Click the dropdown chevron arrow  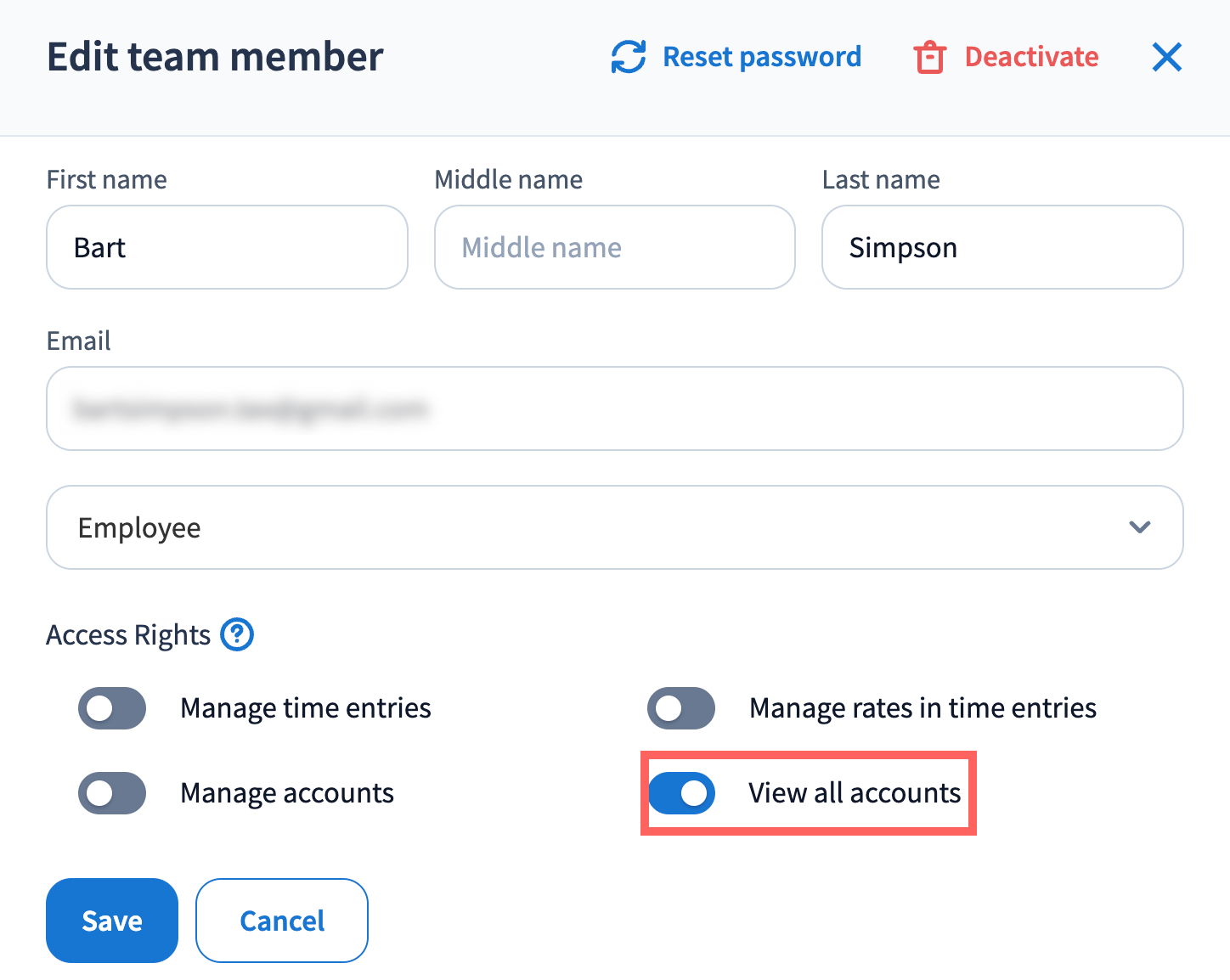[x=1139, y=527]
